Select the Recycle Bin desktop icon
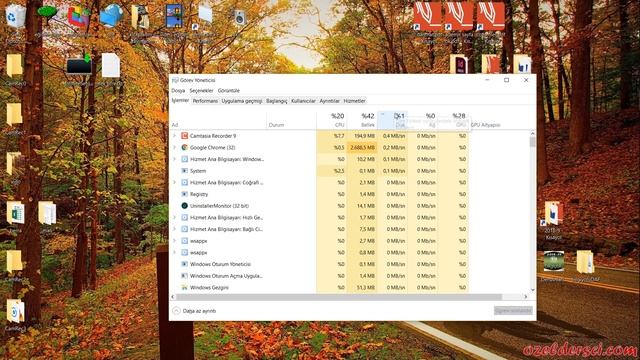Viewport: 640px width, 360px height. pyautogui.click(x=16, y=16)
